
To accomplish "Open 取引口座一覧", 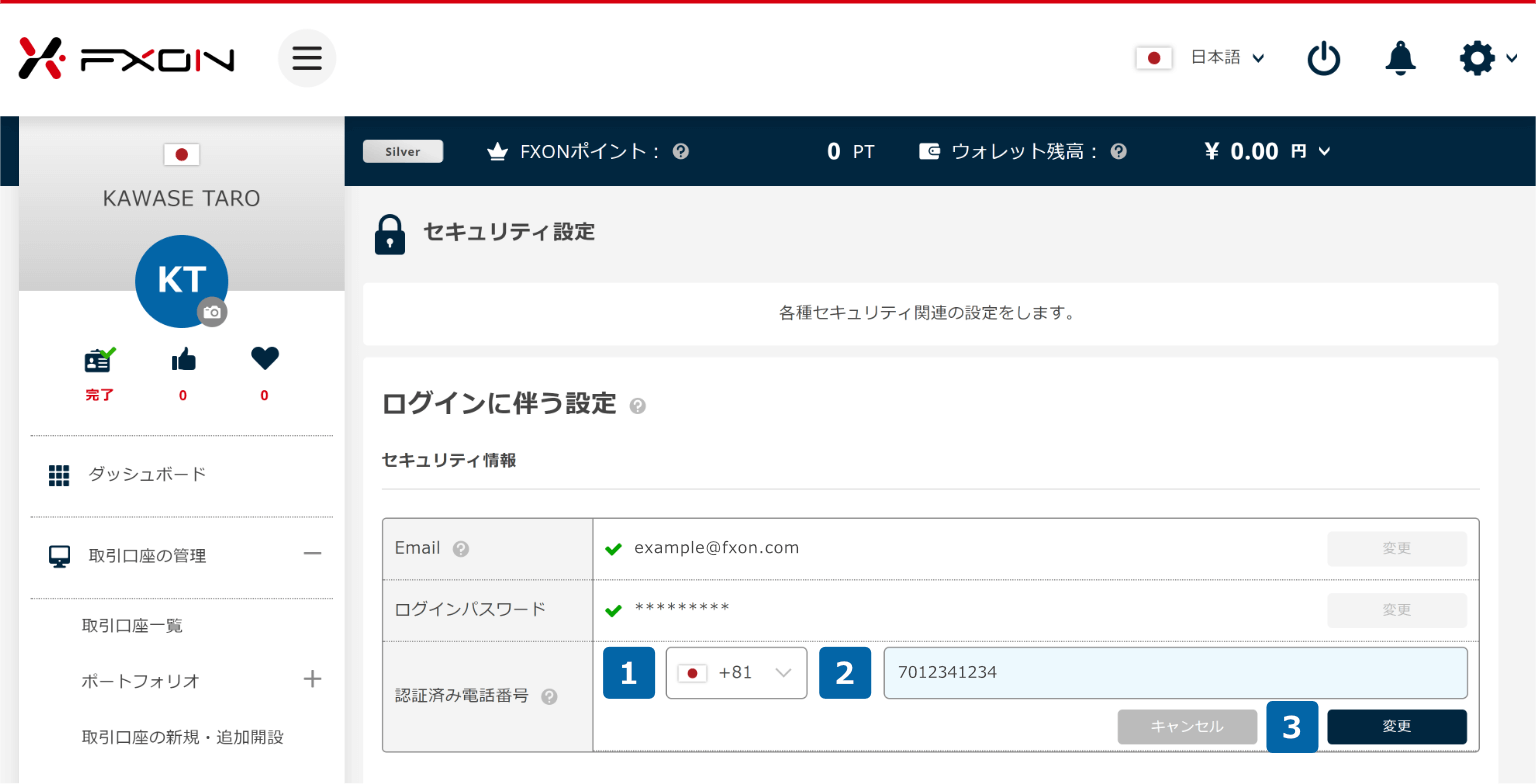I will click(132, 626).
